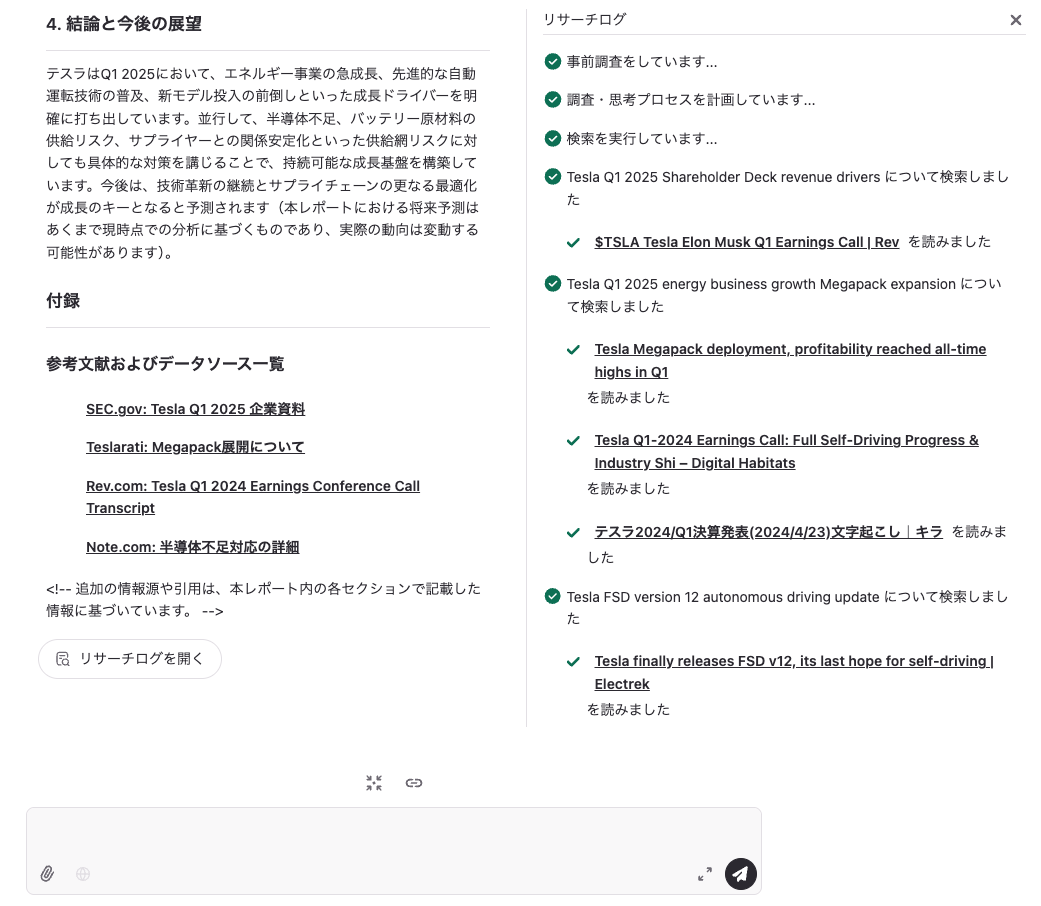
Task: Click the 付録 heading
Action: [x=63, y=301]
